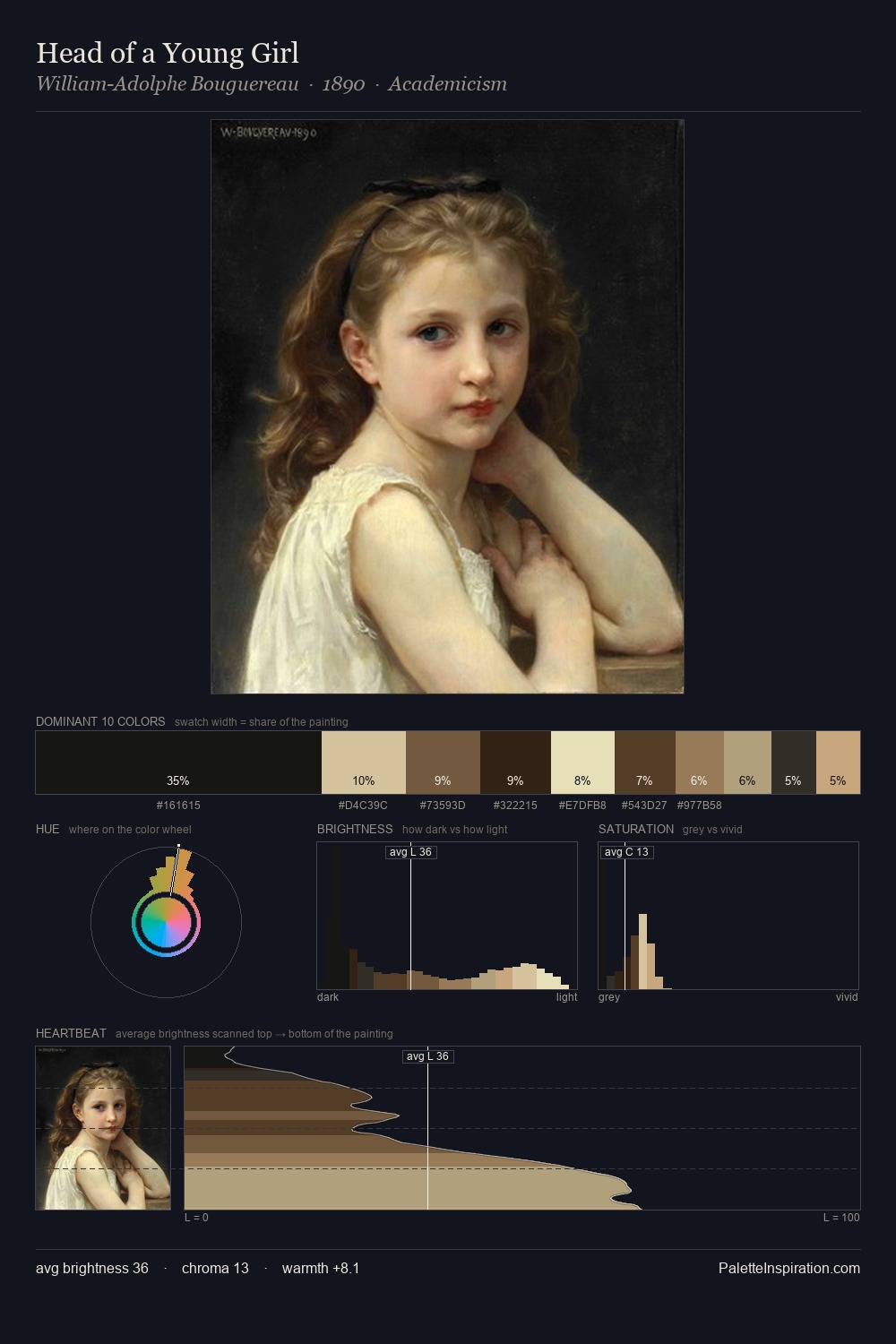Viewport: 896px width, 1344px height.
Task: Click the hex label "#D4C39C"
Action: [363, 806]
